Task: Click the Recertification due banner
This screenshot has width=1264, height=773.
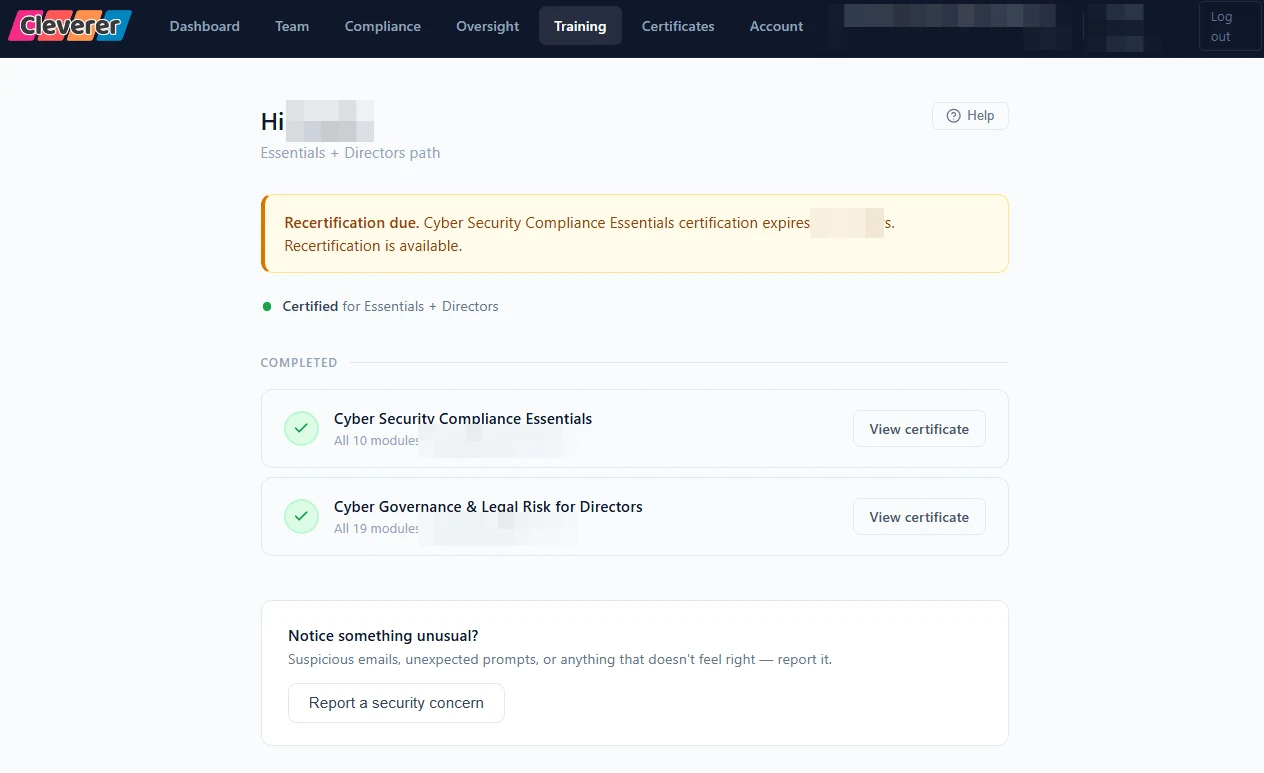Action: pos(635,233)
